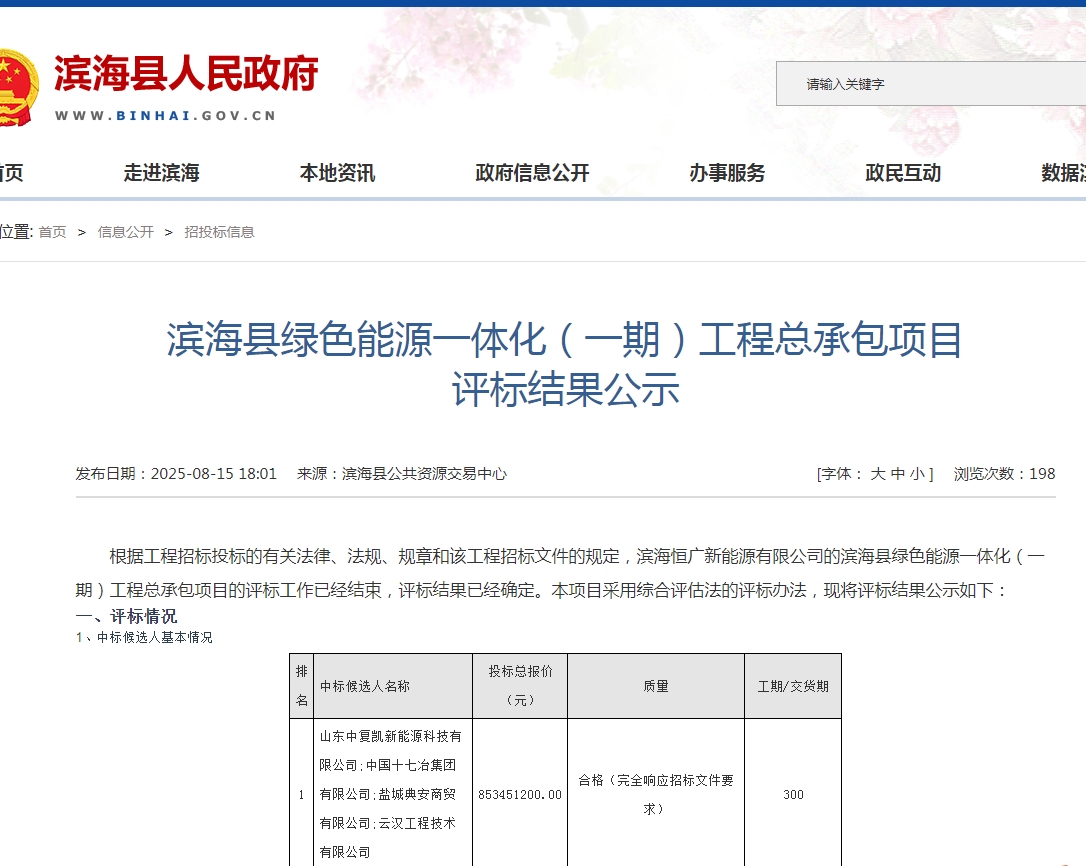Click the 300 construction period cell
This screenshot has width=1086, height=866.
click(x=793, y=795)
